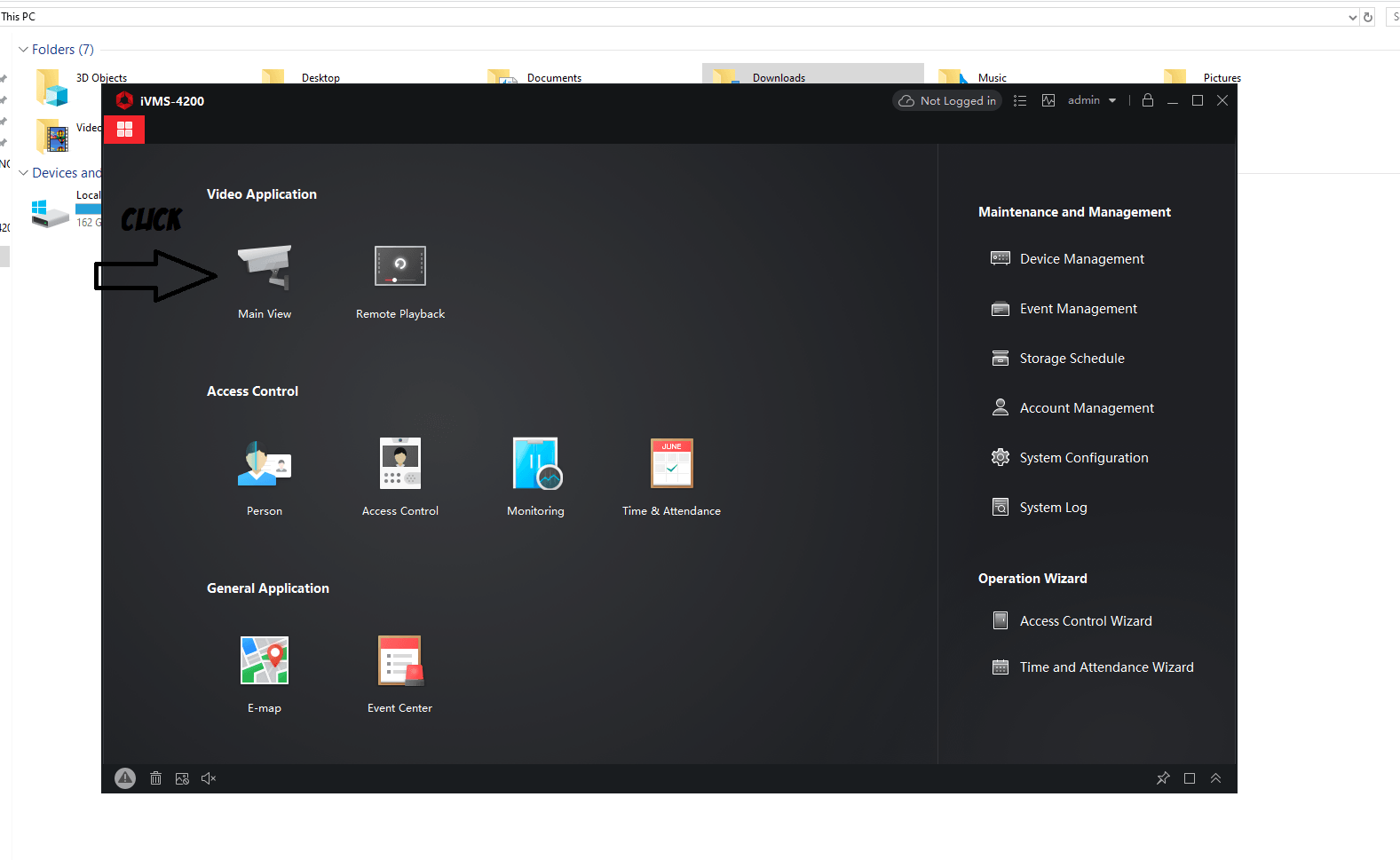
Task: Launch Access Control module icon
Action: [x=400, y=463]
